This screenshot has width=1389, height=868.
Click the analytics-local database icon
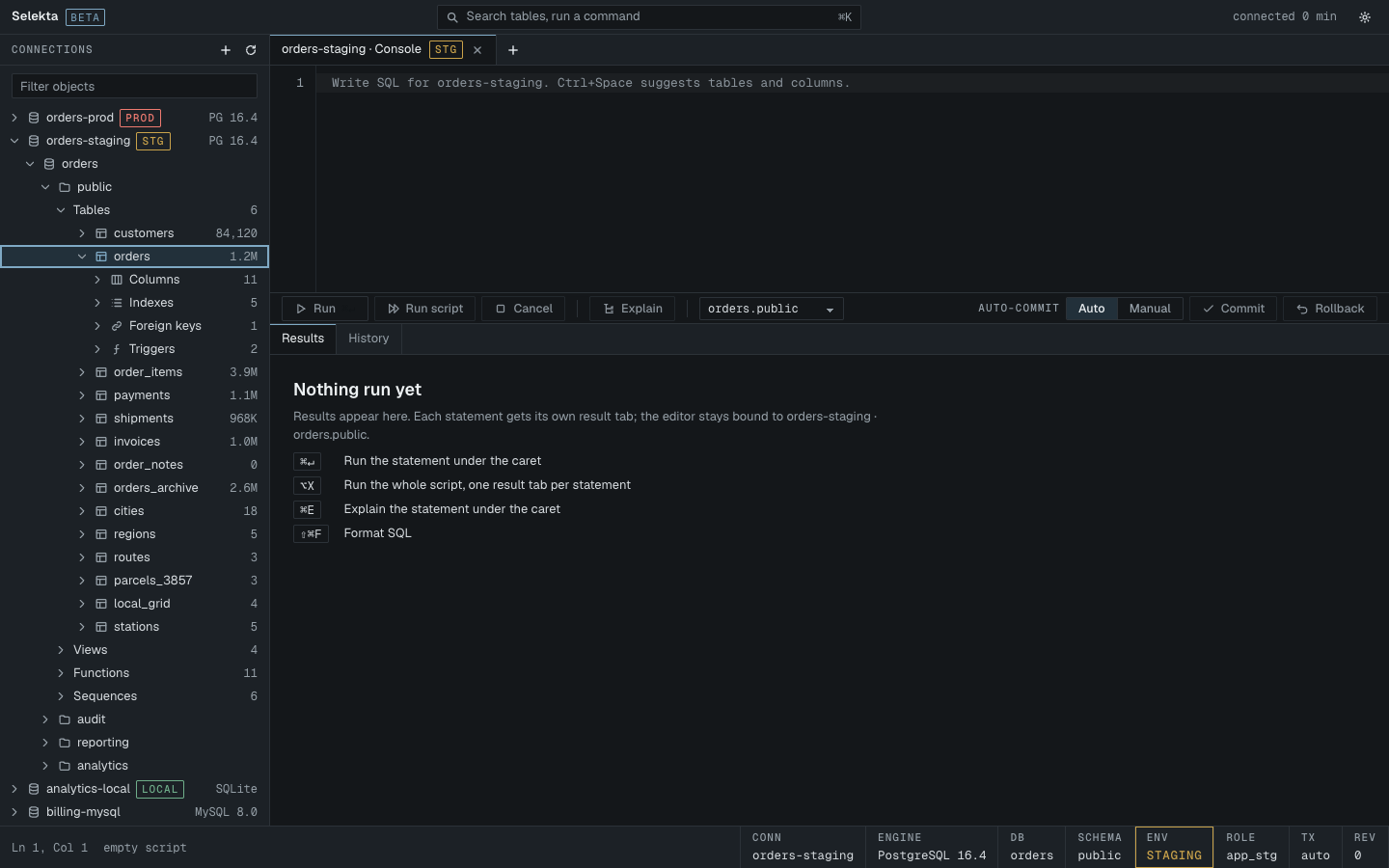(x=34, y=789)
